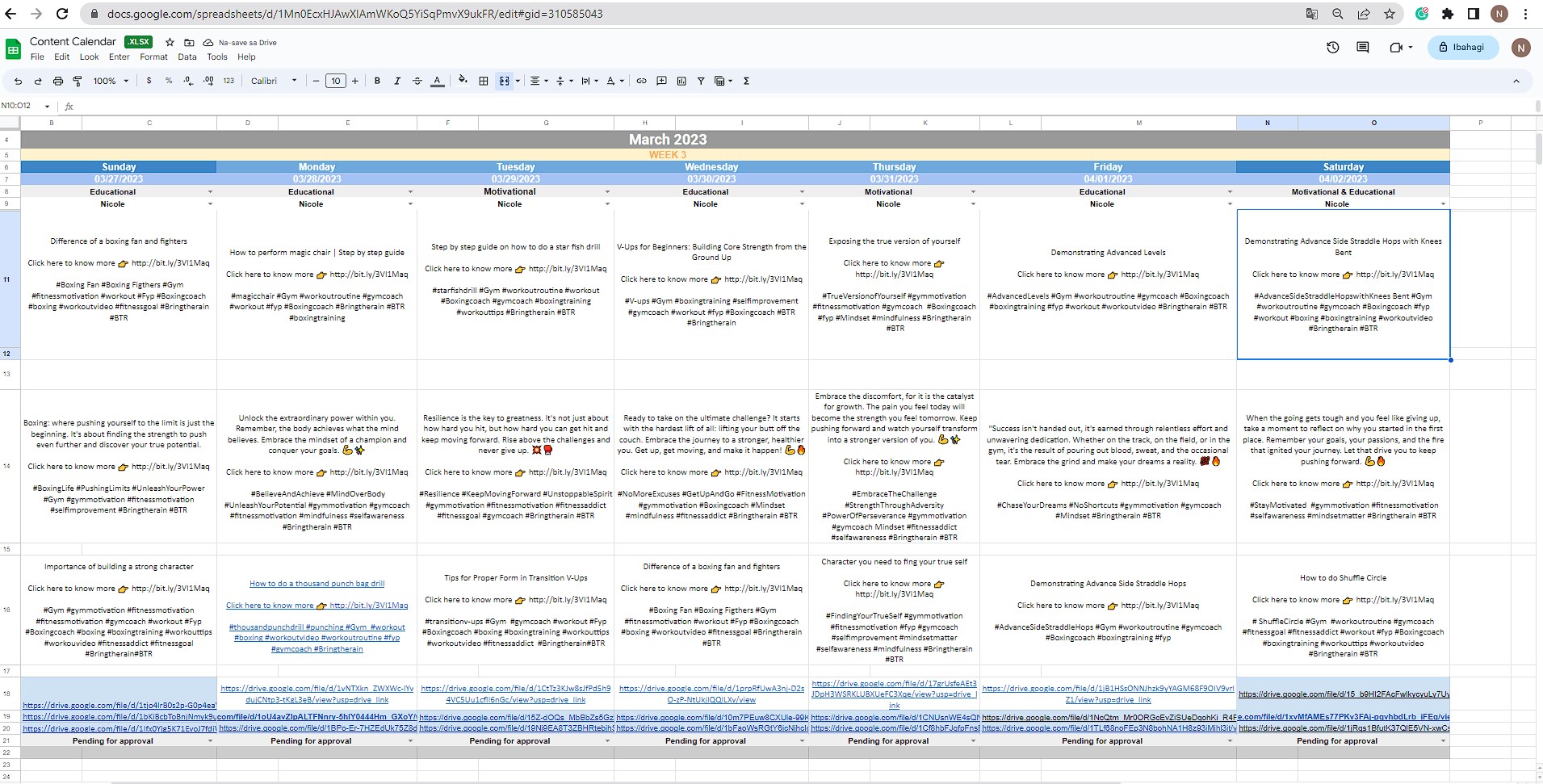
Task: Open the Data menu
Action: 187,57
